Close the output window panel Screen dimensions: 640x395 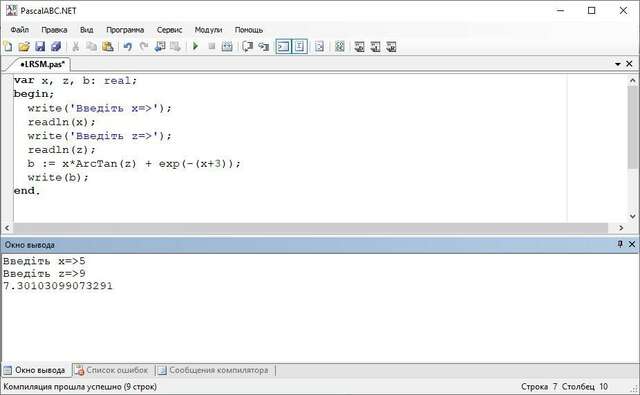632,244
